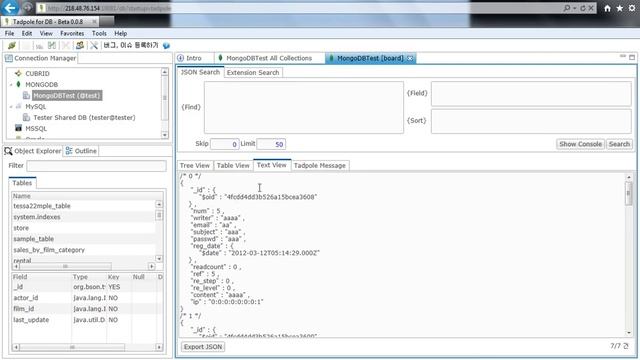This screenshot has width=640, height=360.
Task: Click the field list horizontal scroll right arrow
Action: coord(159,347)
